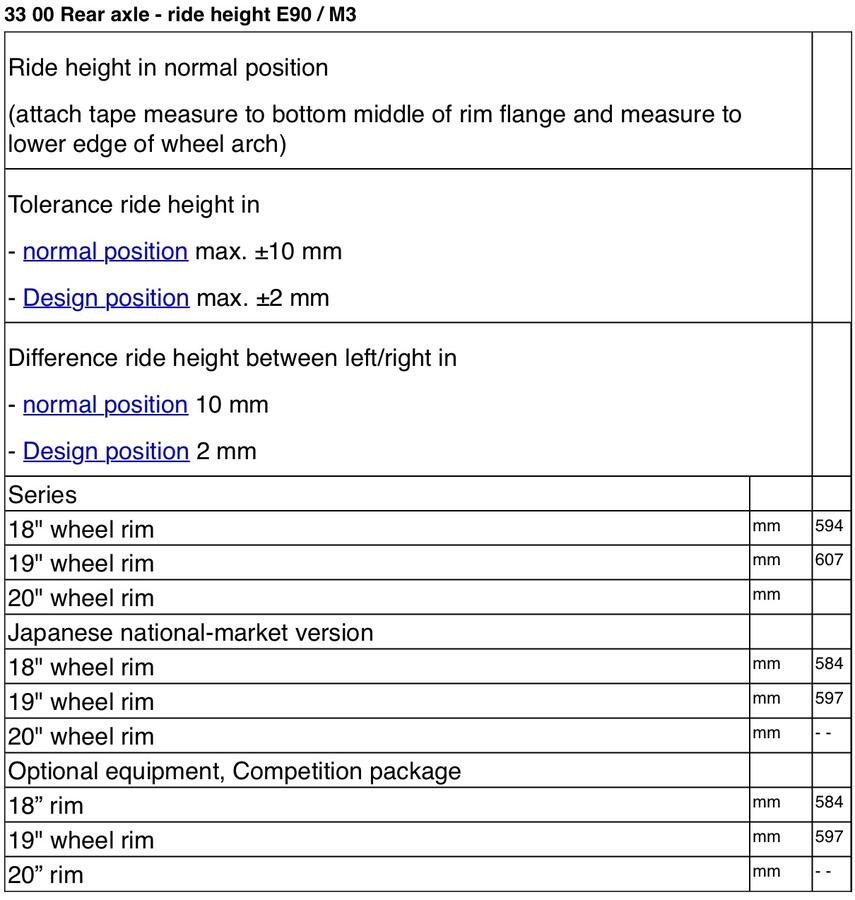The image size is (855, 900).
Task: Select the Series header row label
Action: [43, 494]
